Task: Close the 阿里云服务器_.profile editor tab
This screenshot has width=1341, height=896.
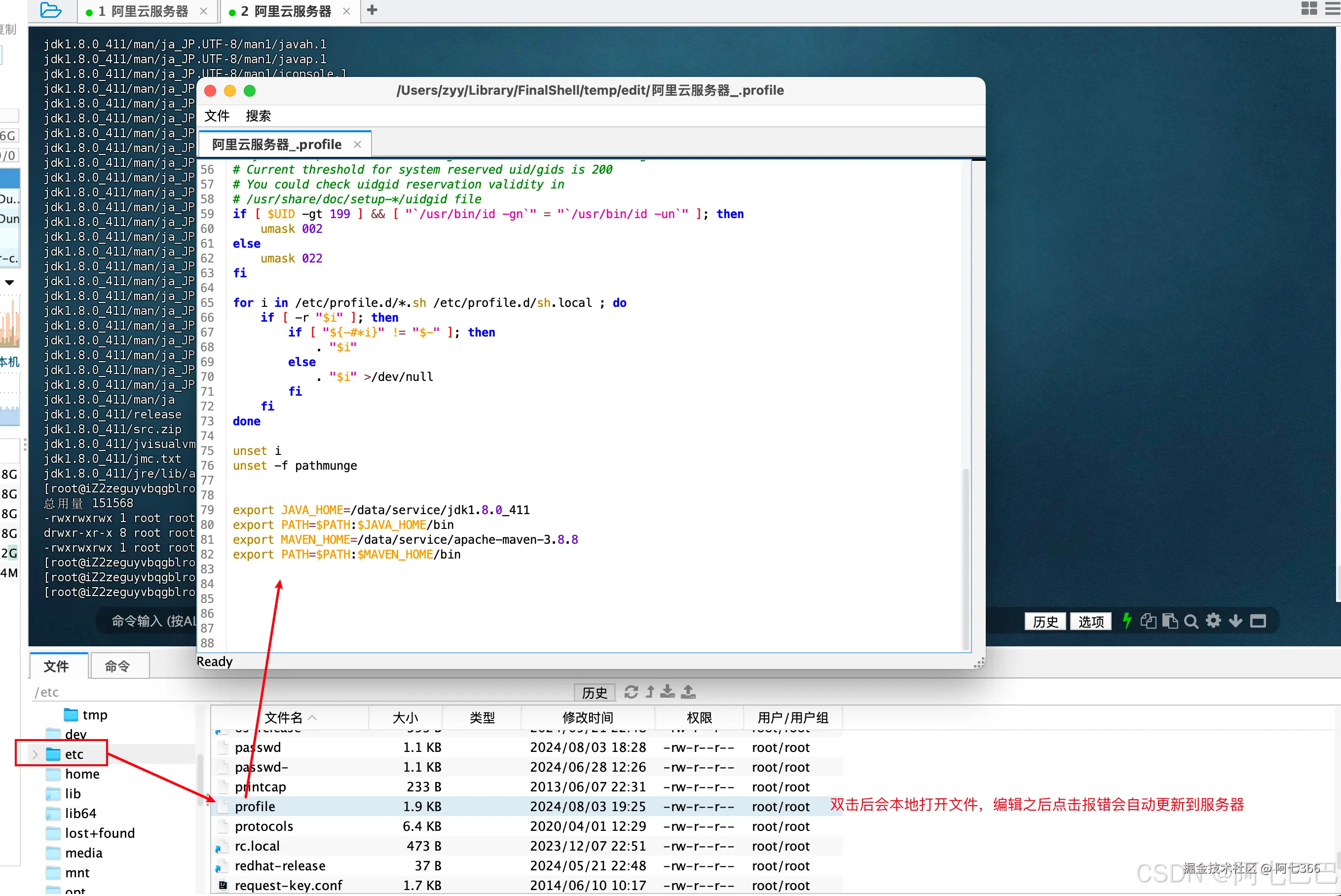Action: 358,145
